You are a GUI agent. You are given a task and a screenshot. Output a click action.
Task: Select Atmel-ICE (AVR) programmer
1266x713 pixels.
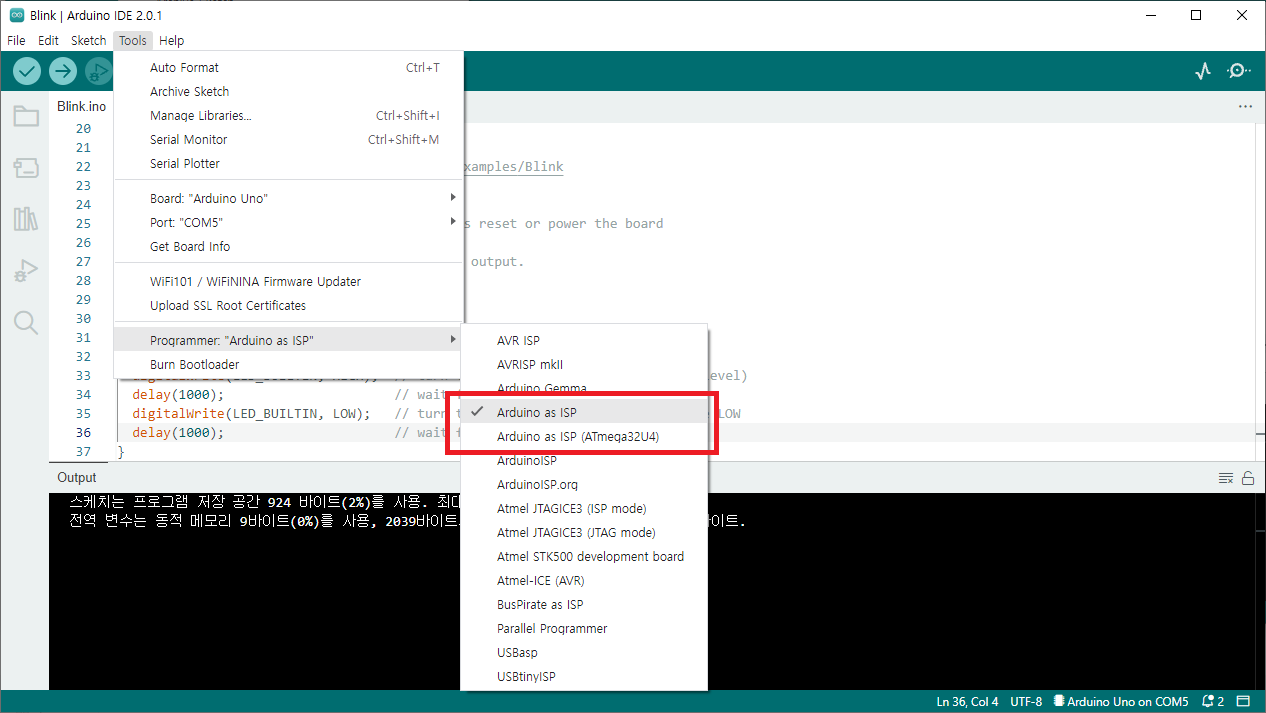[584, 581]
